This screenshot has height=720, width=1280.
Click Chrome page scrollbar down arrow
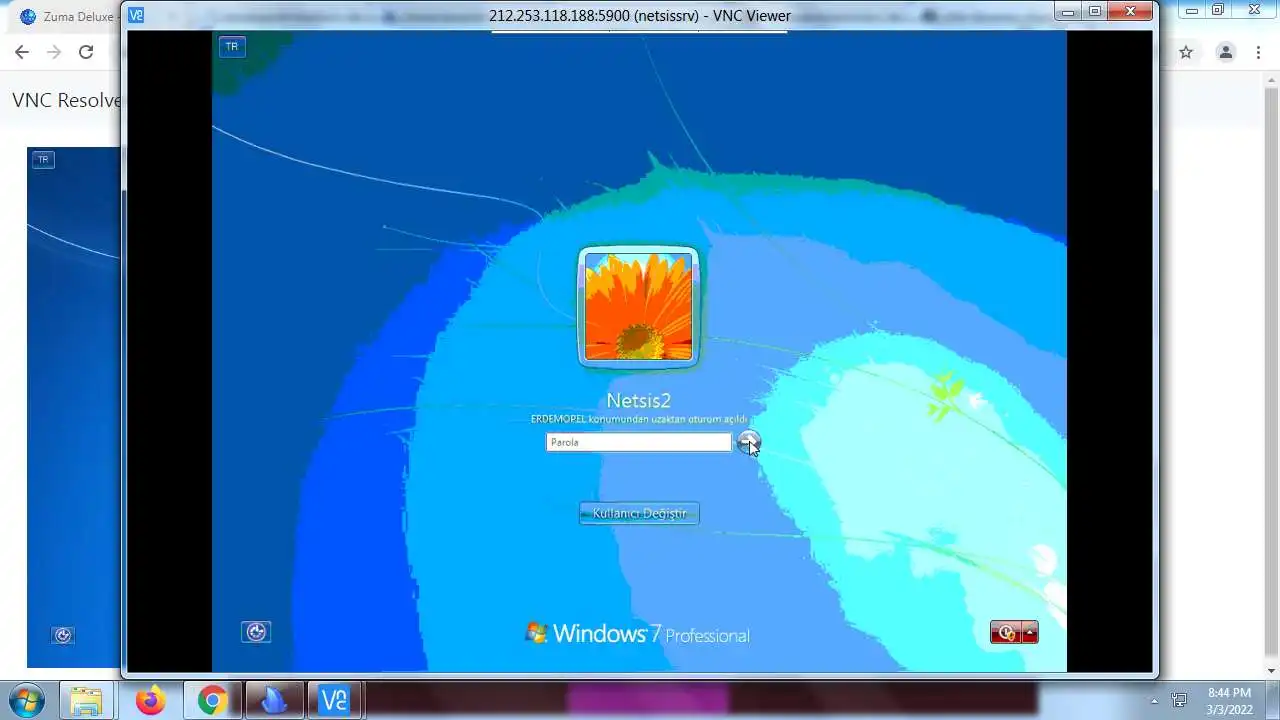click(1272, 671)
